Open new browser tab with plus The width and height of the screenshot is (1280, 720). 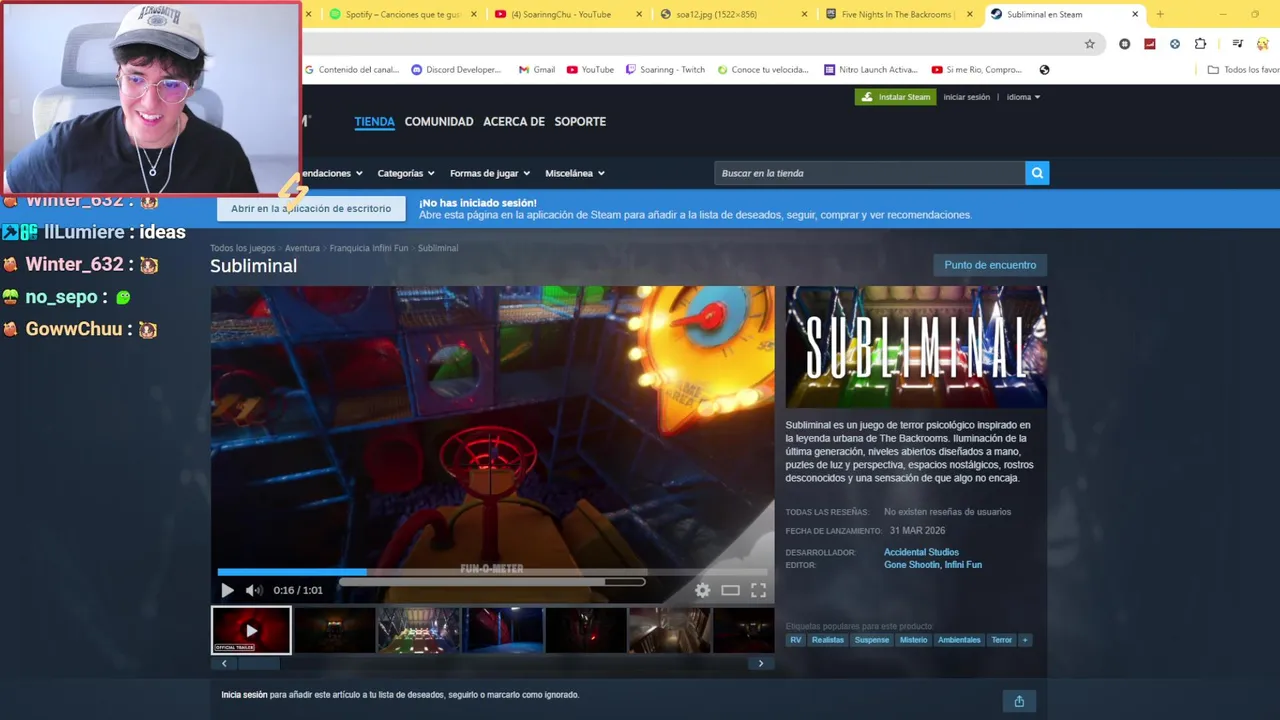1160,14
